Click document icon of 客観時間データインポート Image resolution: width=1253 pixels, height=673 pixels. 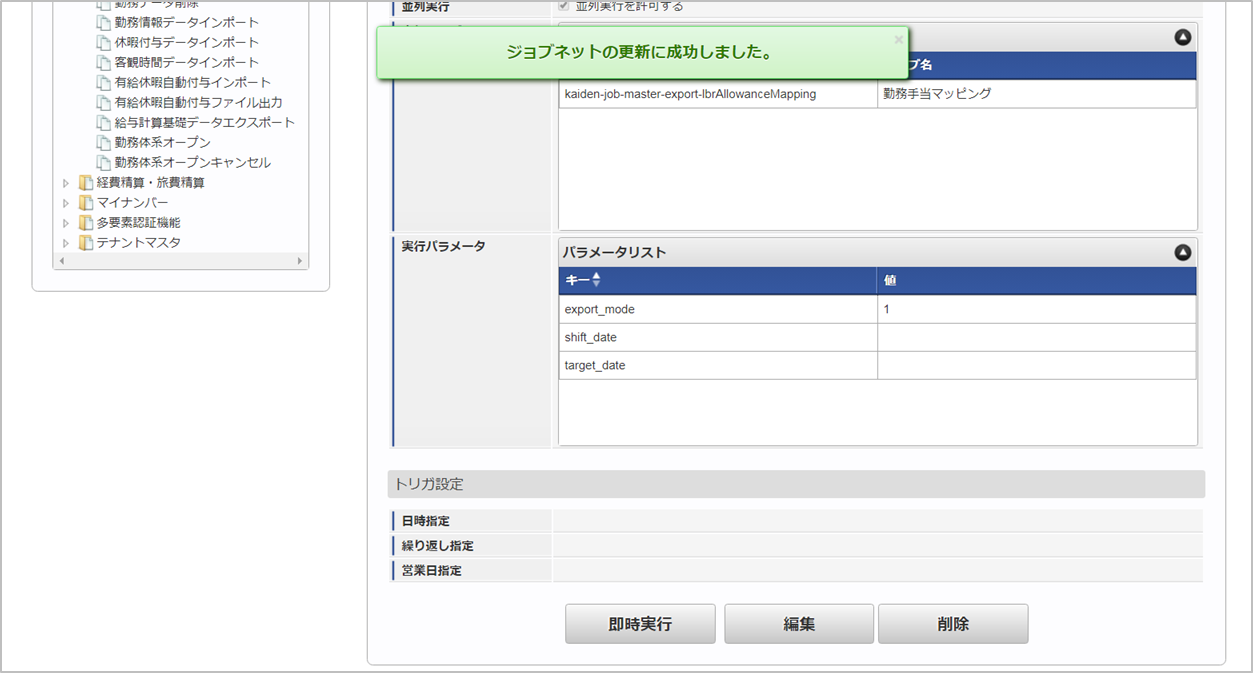pos(104,62)
